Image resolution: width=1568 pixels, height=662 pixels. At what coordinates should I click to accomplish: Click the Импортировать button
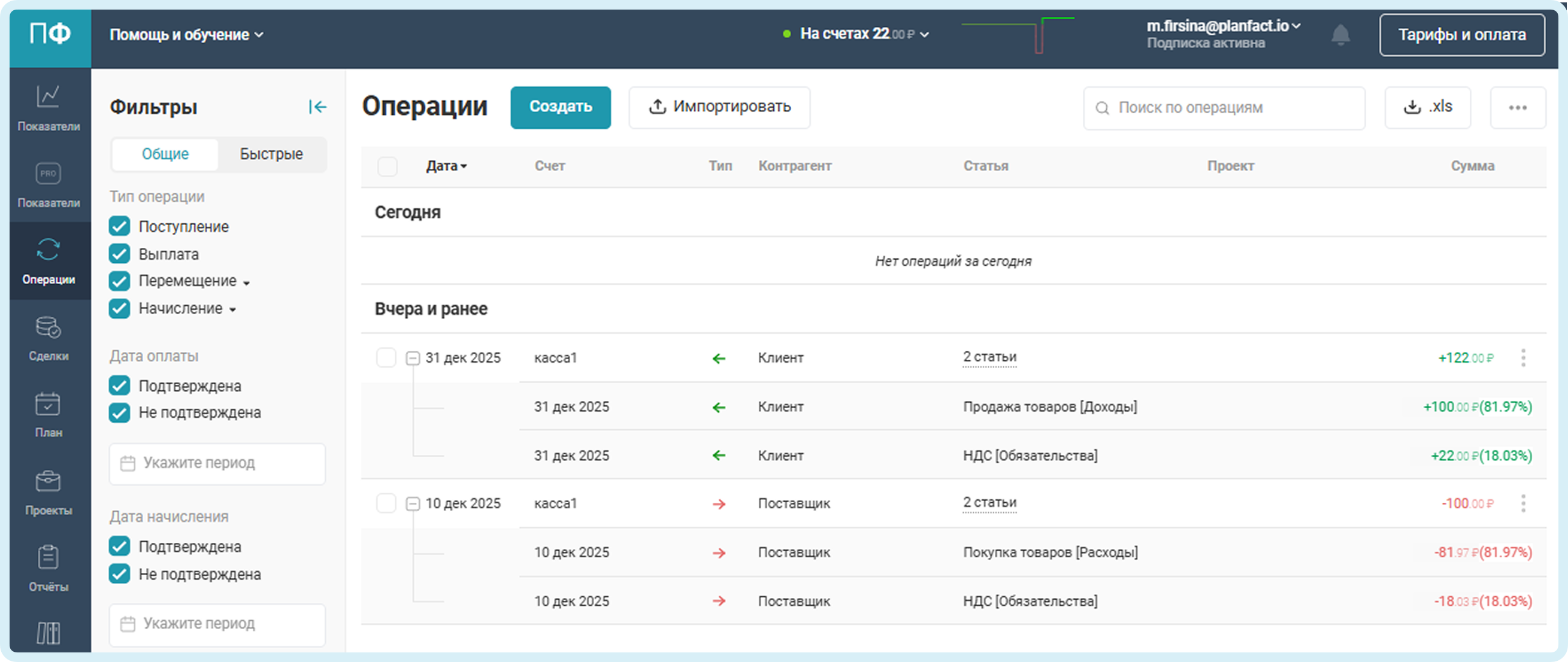point(719,107)
